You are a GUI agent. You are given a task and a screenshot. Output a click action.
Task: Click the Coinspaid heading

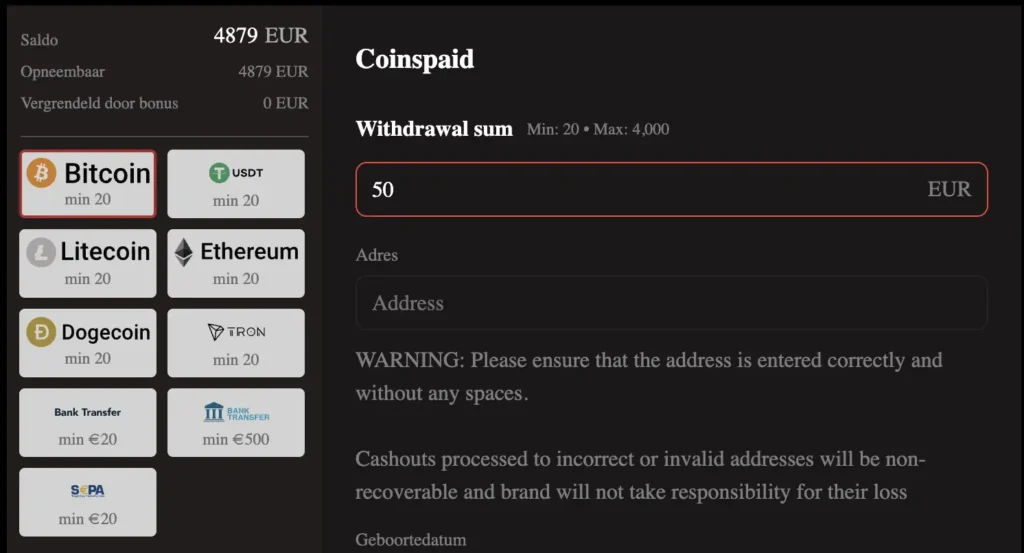pos(414,59)
